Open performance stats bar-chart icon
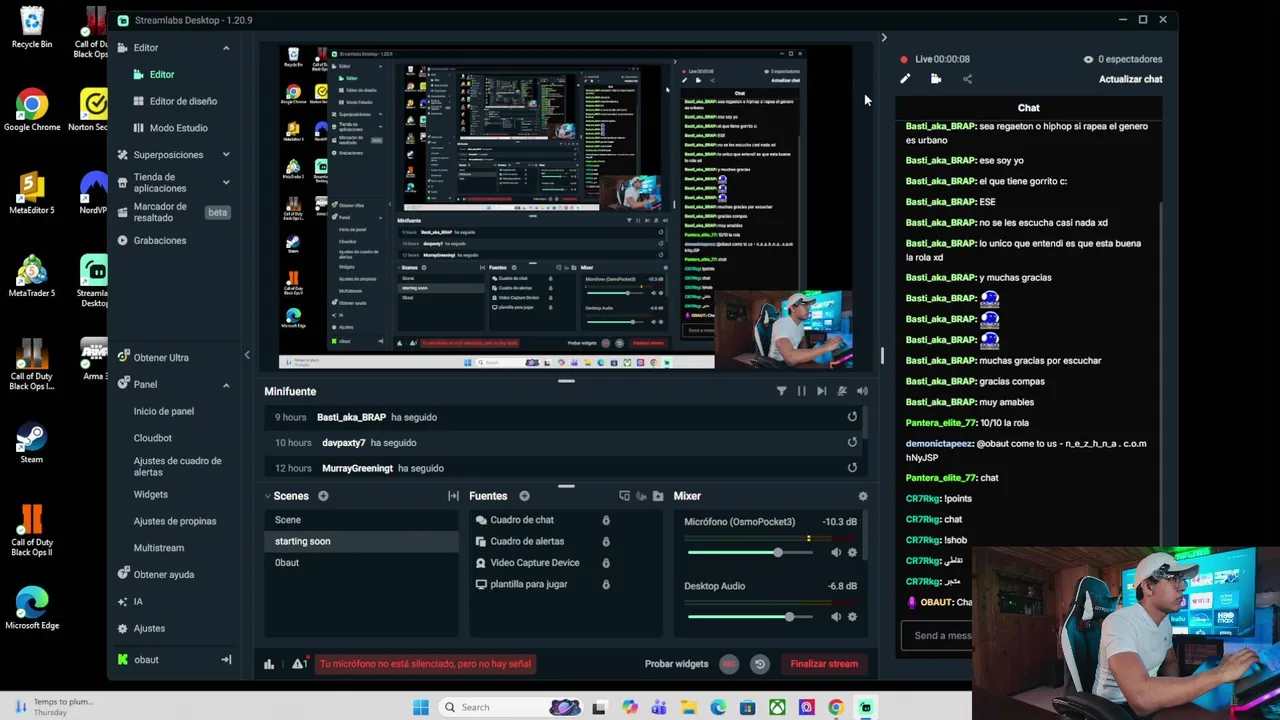The width and height of the screenshot is (1280, 720). pos(269,664)
